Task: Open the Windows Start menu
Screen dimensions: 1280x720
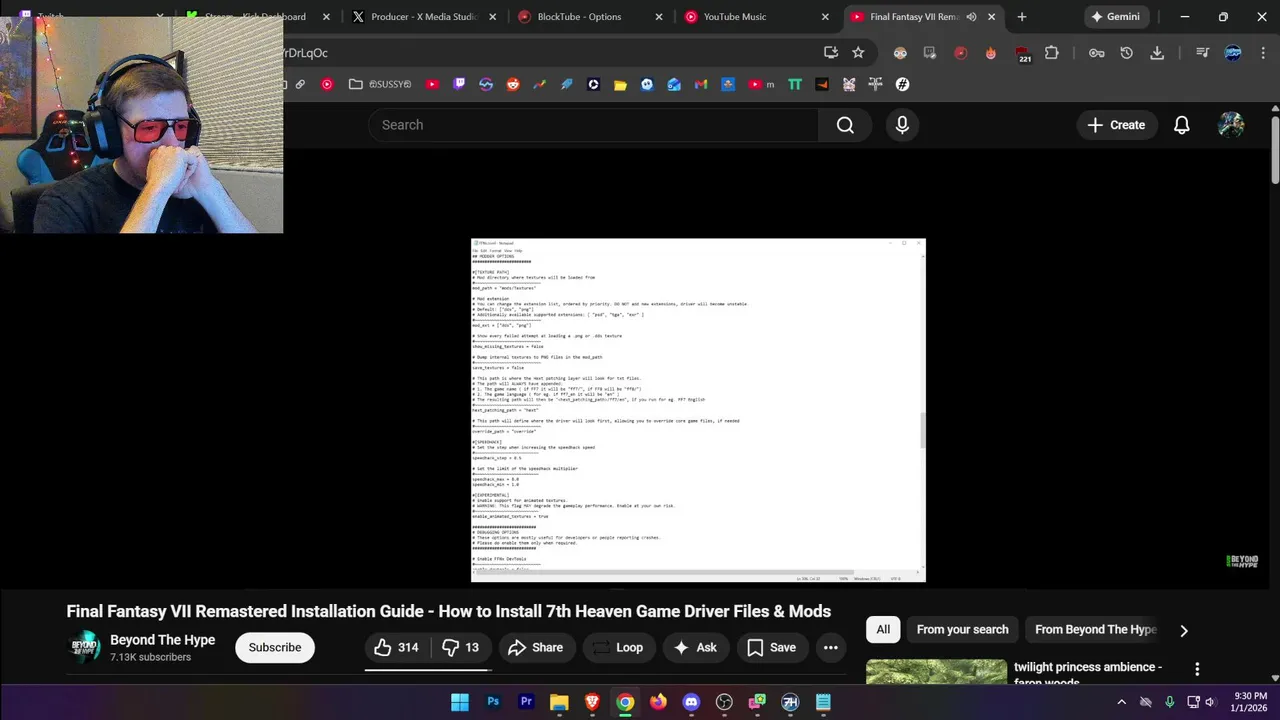Action: tap(459, 702)
